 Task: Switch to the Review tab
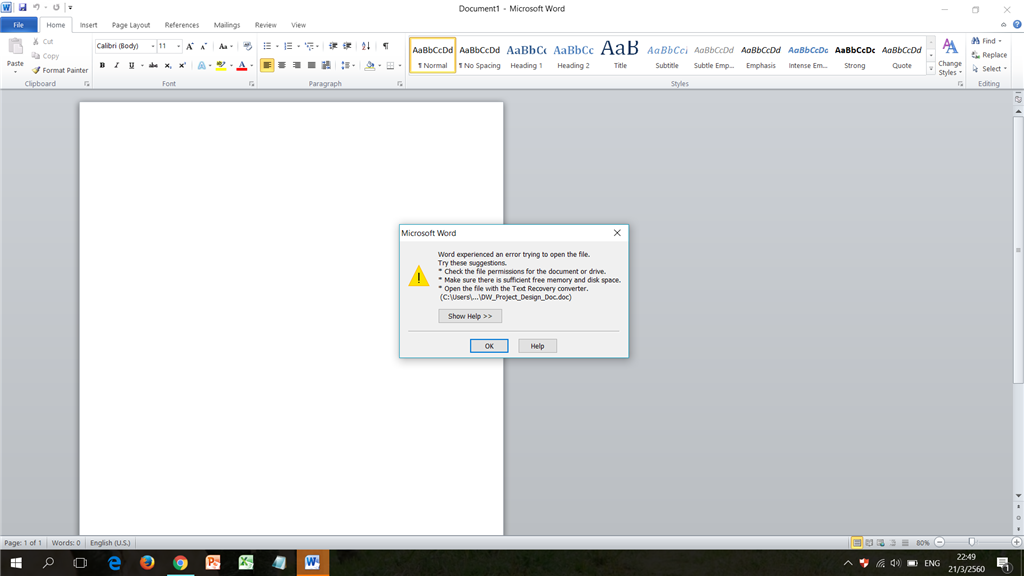265,25
